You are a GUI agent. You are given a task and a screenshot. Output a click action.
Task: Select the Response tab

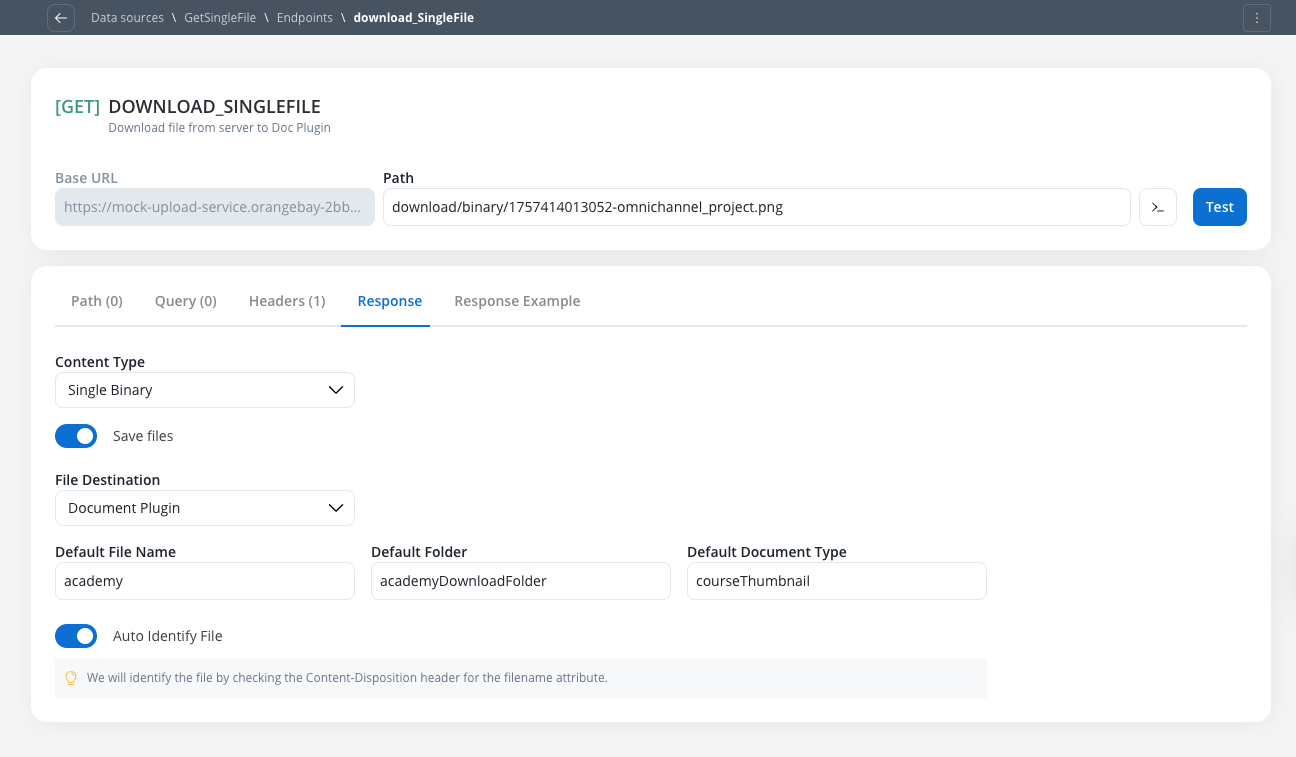pyautogui.click(x=389, y=301)
